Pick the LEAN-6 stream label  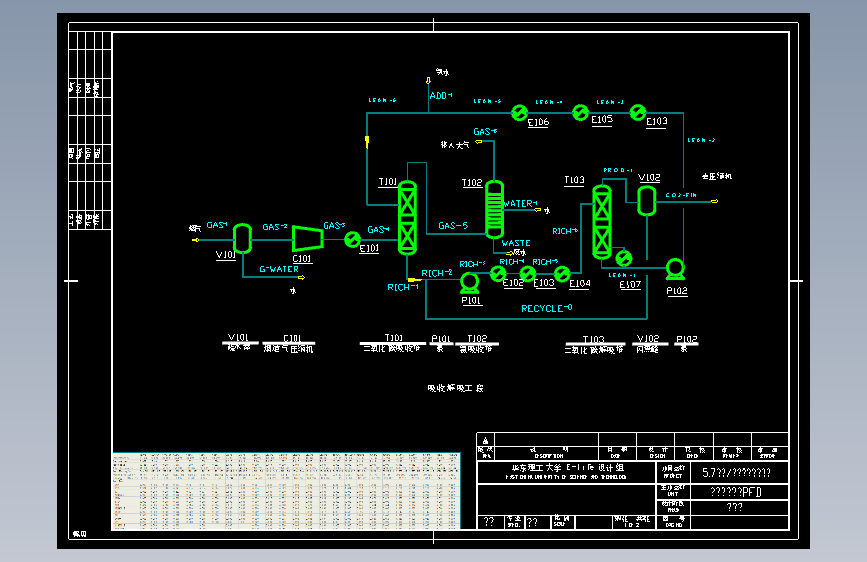(383, 100)
